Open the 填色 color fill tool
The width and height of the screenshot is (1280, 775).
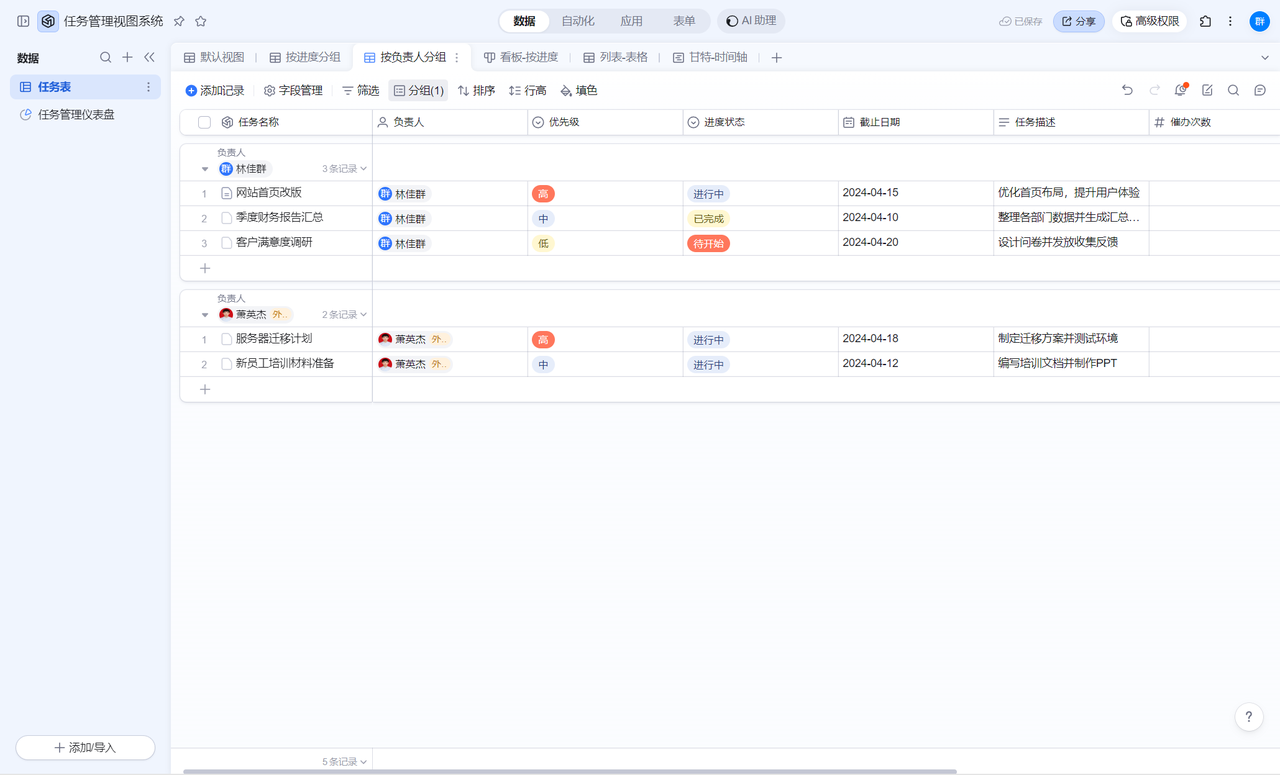tap(578, 91)
